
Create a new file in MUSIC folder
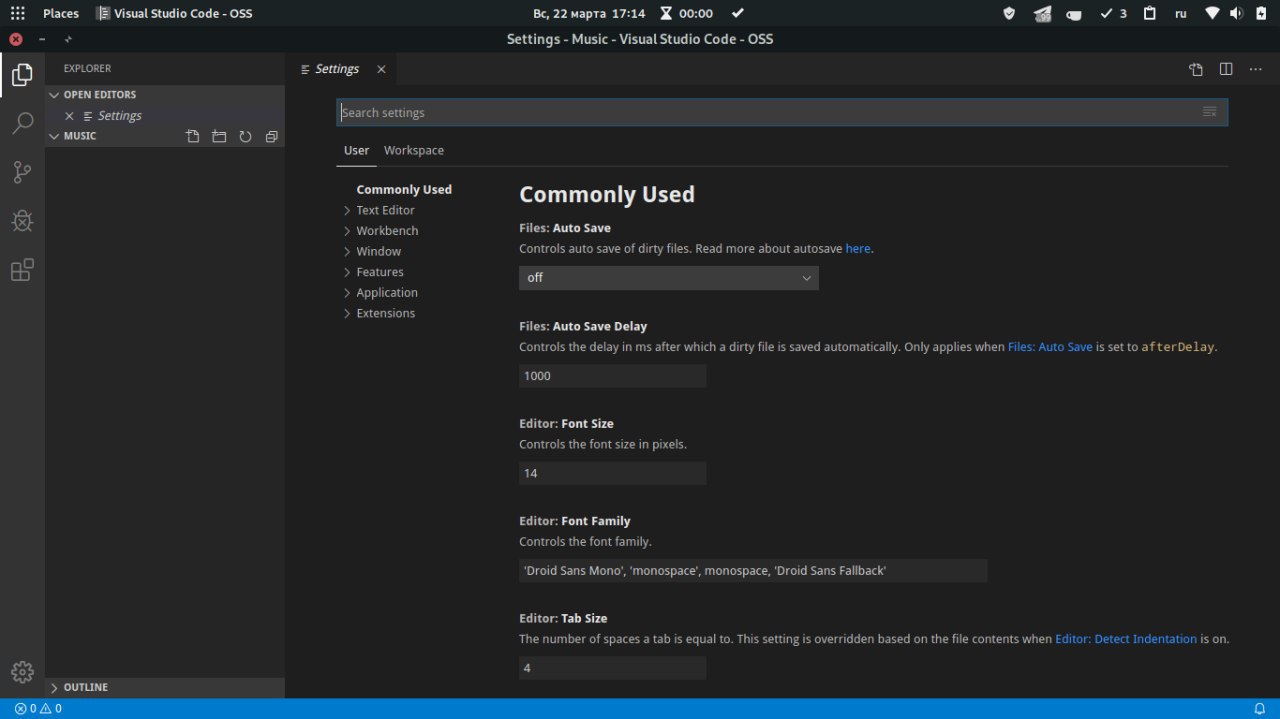pyautogui.click(x=193, y=136)
